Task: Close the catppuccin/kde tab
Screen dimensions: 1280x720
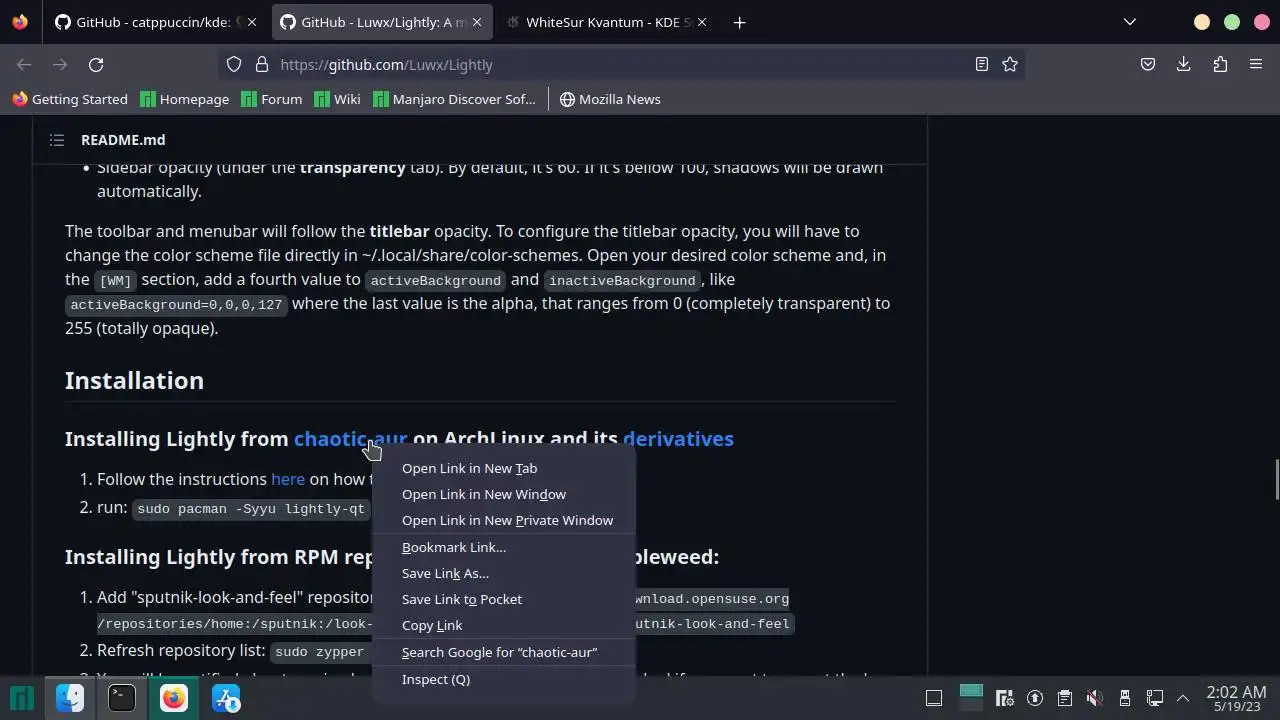Action: pyautogui.click(x=251, y=22)
